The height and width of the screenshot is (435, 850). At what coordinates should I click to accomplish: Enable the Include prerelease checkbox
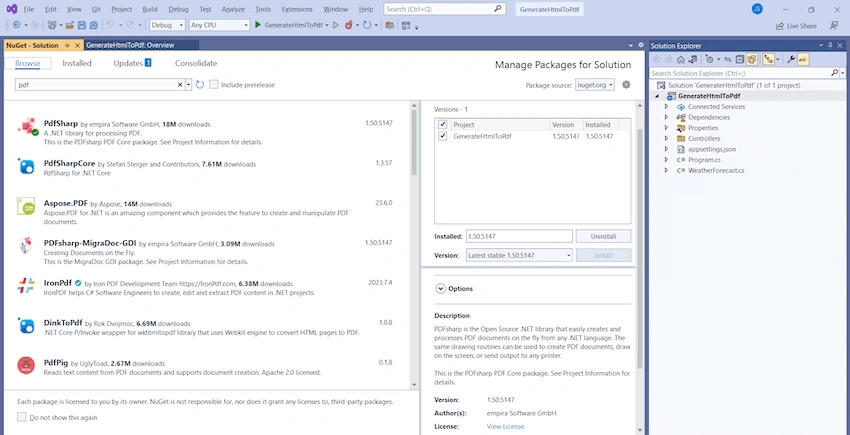pyautogui.click(x=214, y=85)
